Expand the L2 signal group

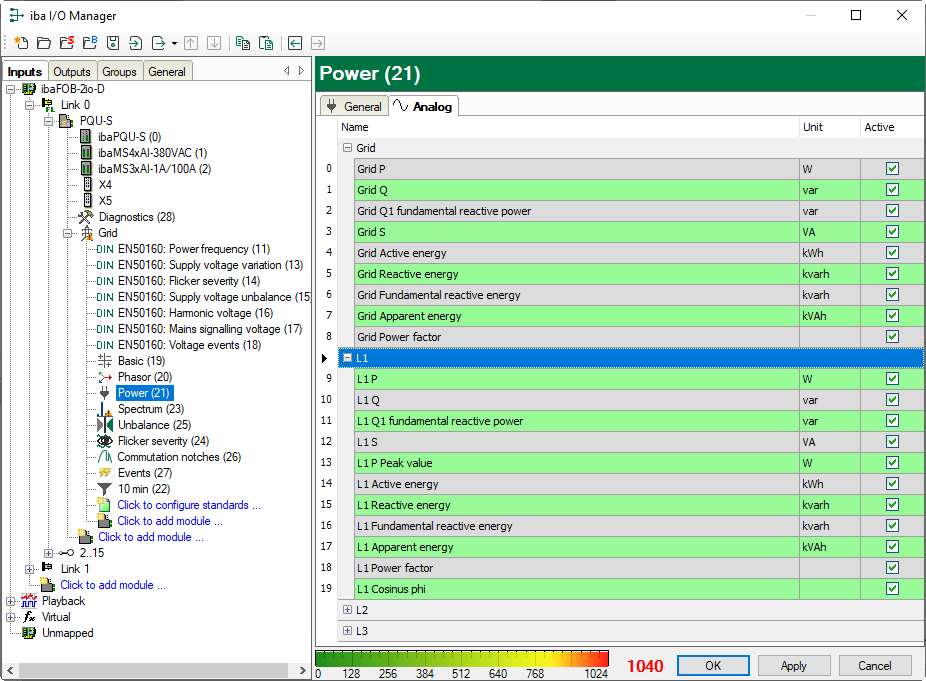pyautogui.click(x=347, y=610)
